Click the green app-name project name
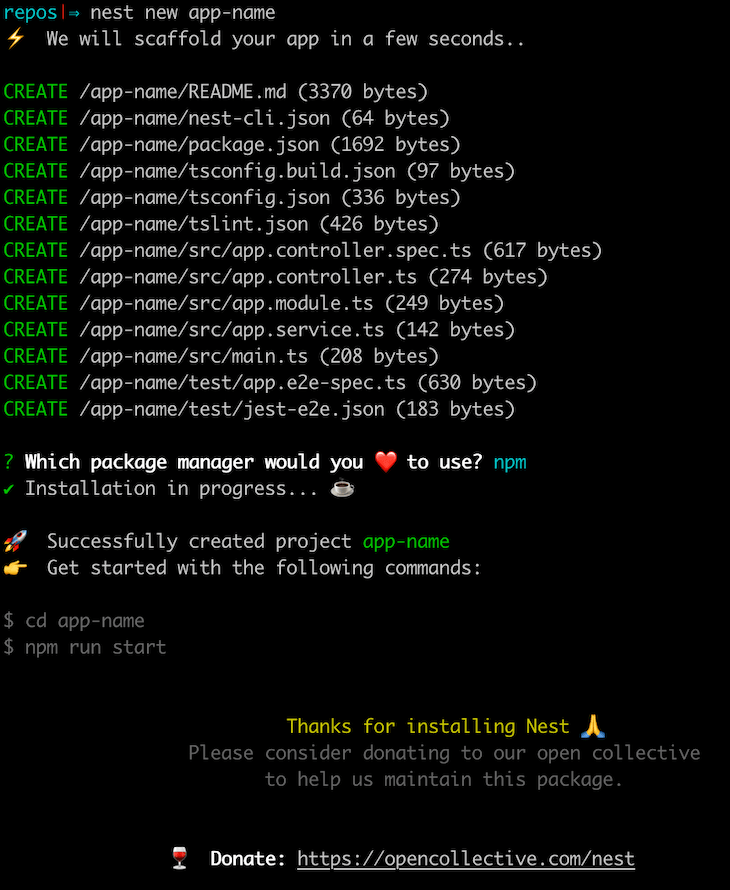Image resolution: width=730 pixels, height=890 pixels. [x=406, y=542]
